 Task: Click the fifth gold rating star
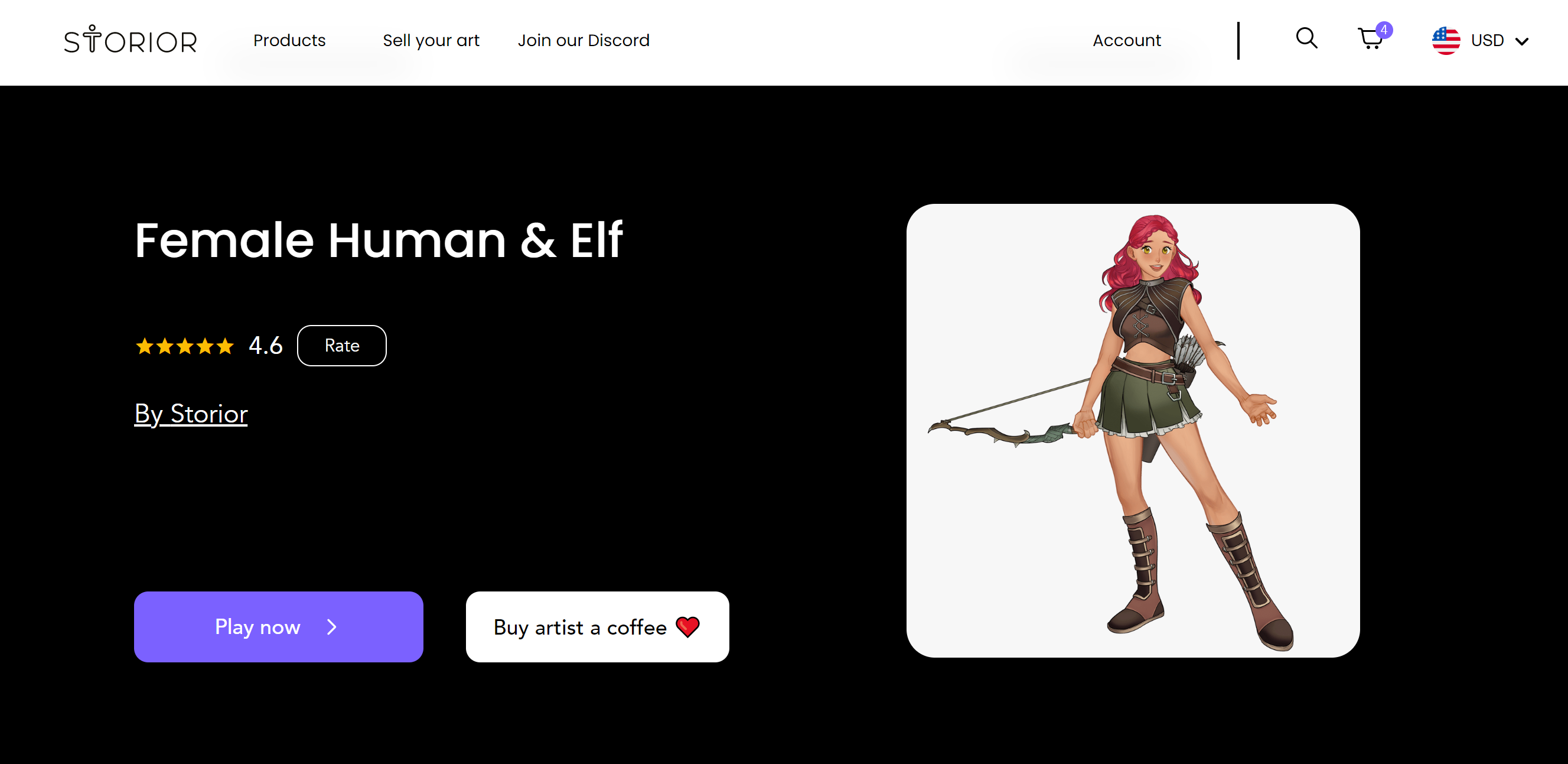(225, 346)
